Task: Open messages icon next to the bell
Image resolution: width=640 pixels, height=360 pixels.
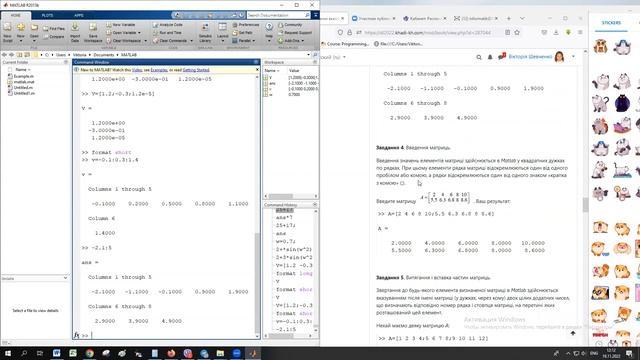Action: pyautogui.click(x=502, y=57)
